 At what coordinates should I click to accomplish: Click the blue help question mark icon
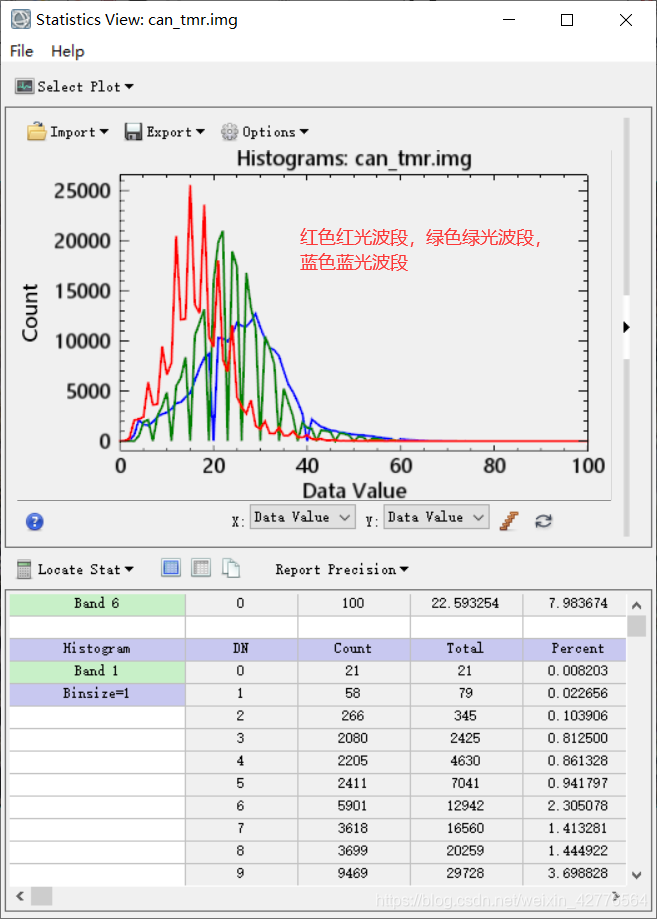click(35, 521)
